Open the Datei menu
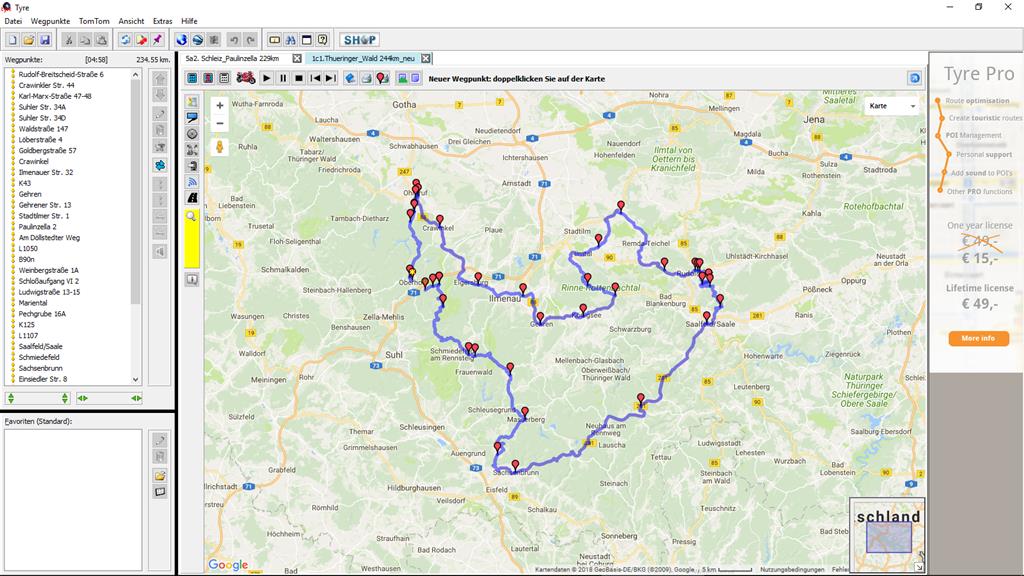 click(x=13, y=21)
